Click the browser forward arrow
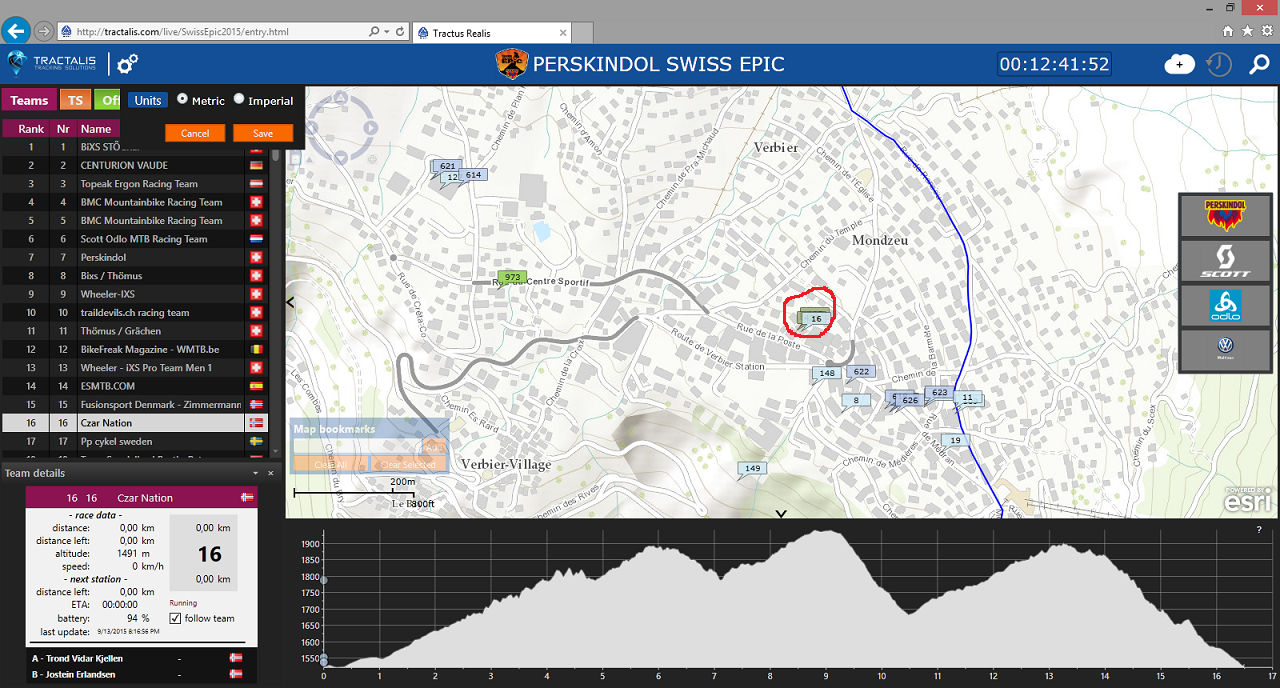1280x688 pixels. tap(44, 31)
